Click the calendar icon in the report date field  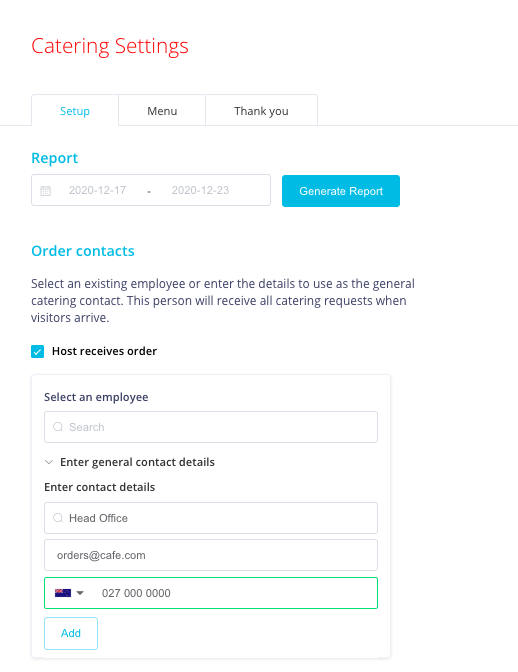pos(45,191)
